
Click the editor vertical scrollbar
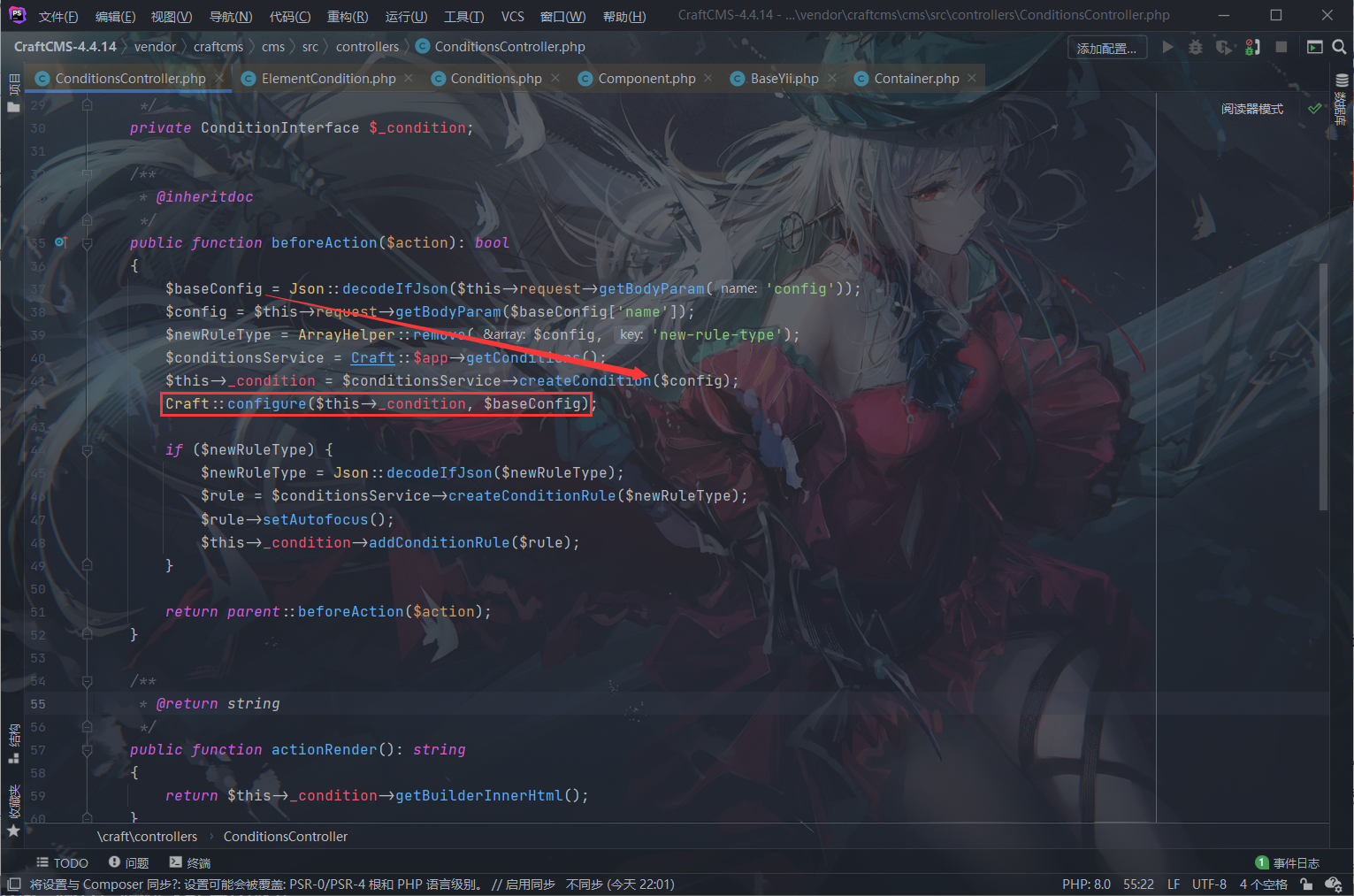[x=1323, y=387]
